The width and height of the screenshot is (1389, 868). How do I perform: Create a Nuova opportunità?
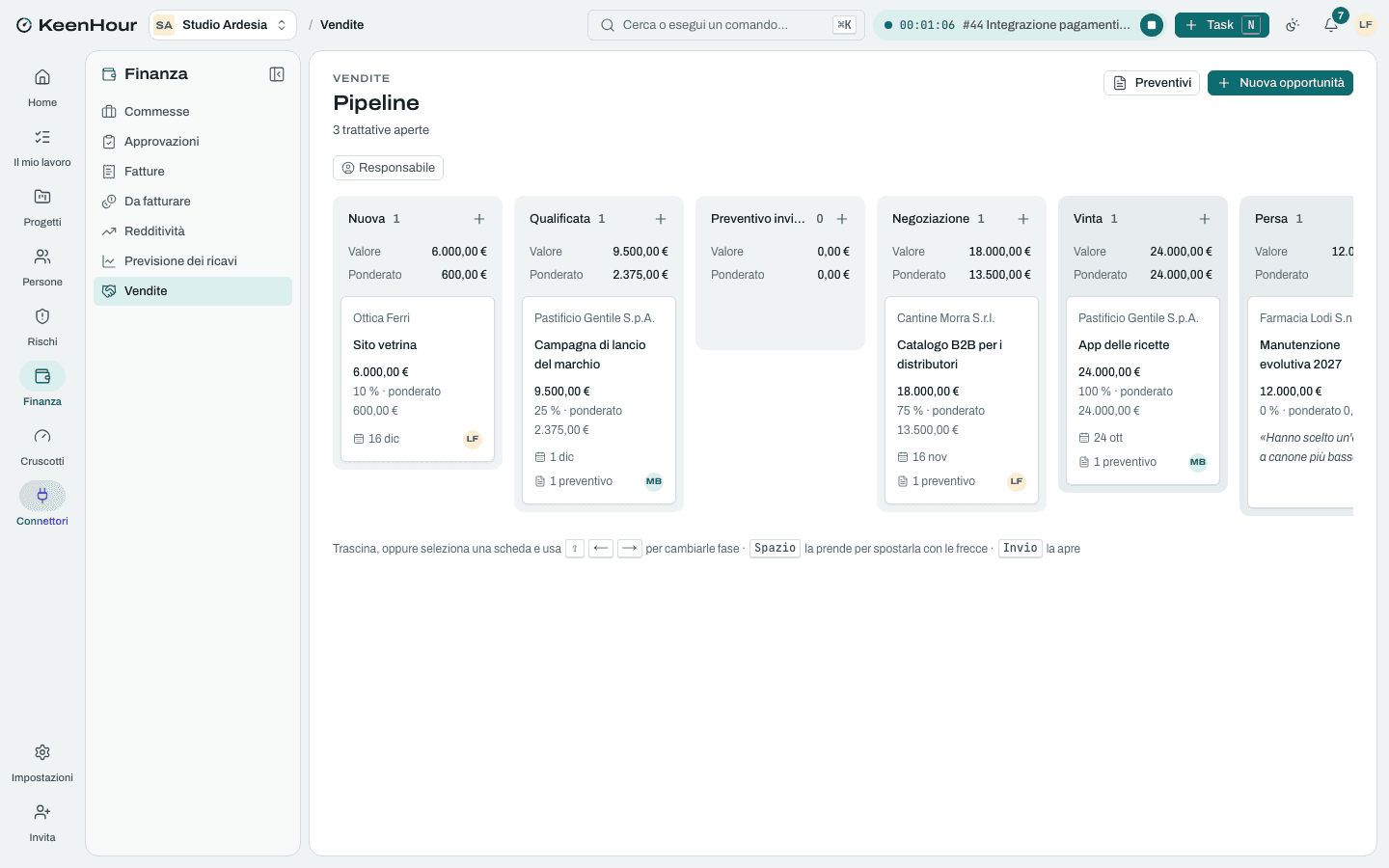point(1280,83)
